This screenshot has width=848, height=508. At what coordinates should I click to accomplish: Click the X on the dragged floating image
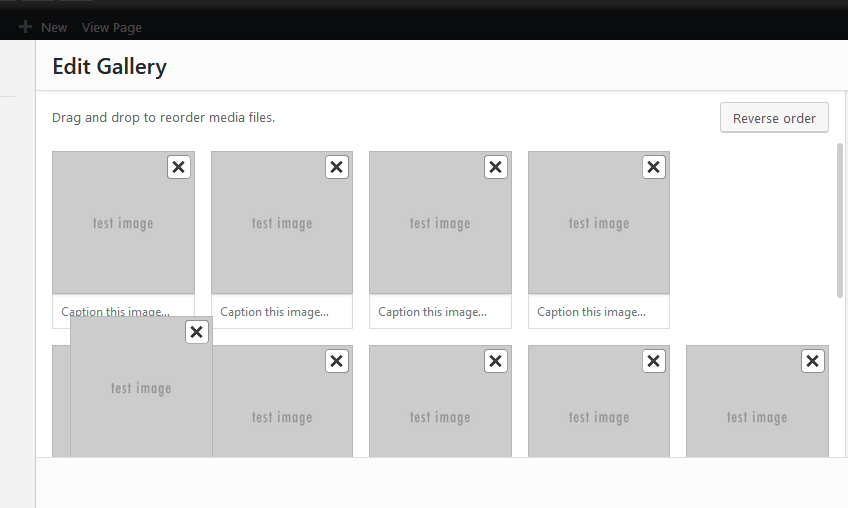(197, 332)
